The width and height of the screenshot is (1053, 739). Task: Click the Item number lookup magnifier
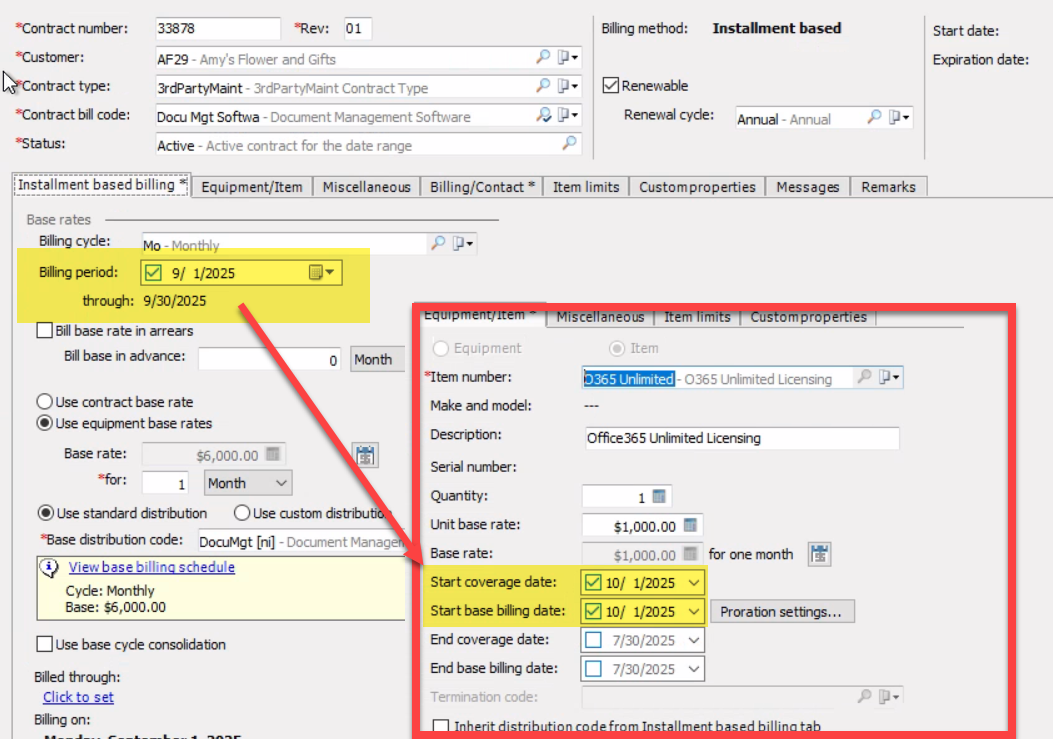[x=864, y=377]
